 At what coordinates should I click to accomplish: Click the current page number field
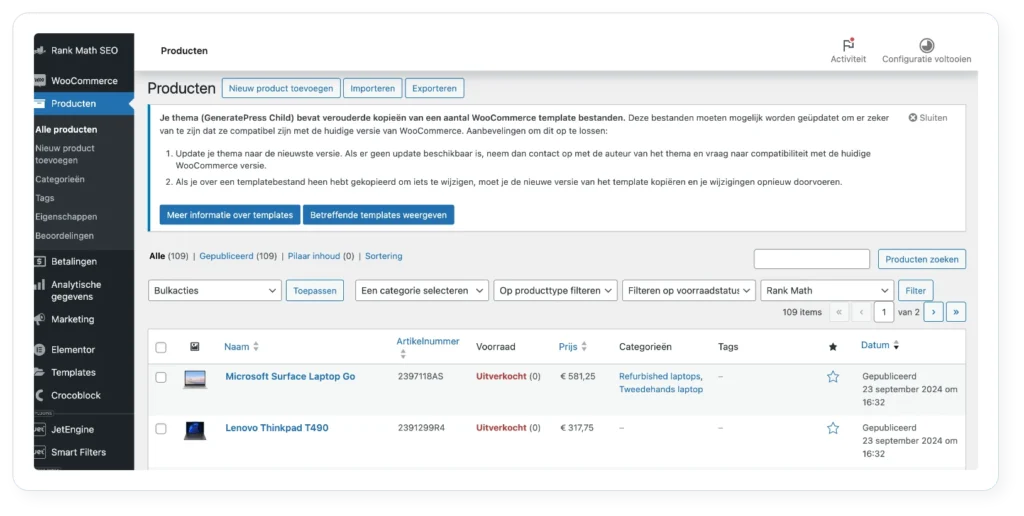click(884, 312)
